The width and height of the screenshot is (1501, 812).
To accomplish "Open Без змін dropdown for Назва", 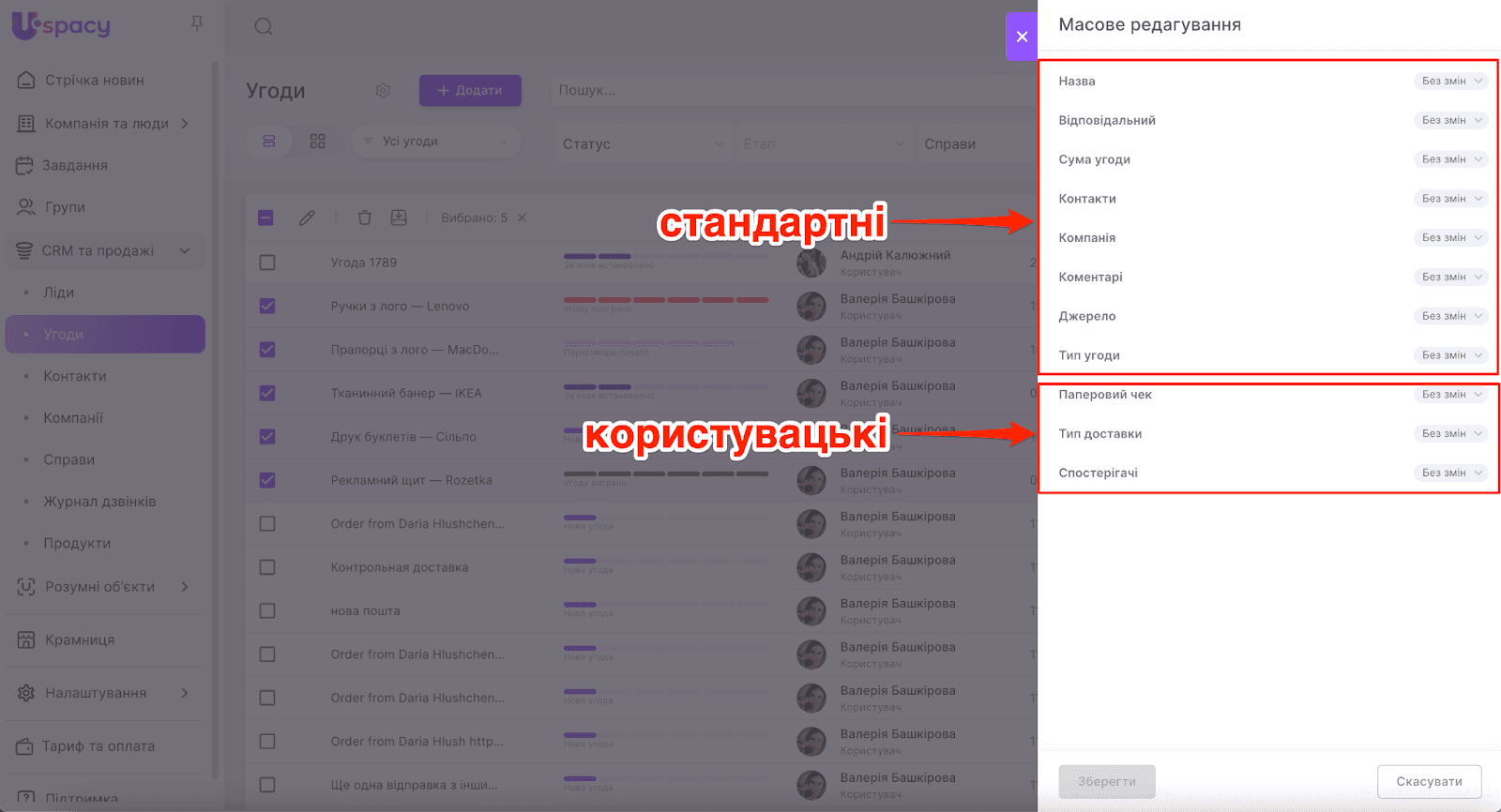I will [x=1450, y=82].
